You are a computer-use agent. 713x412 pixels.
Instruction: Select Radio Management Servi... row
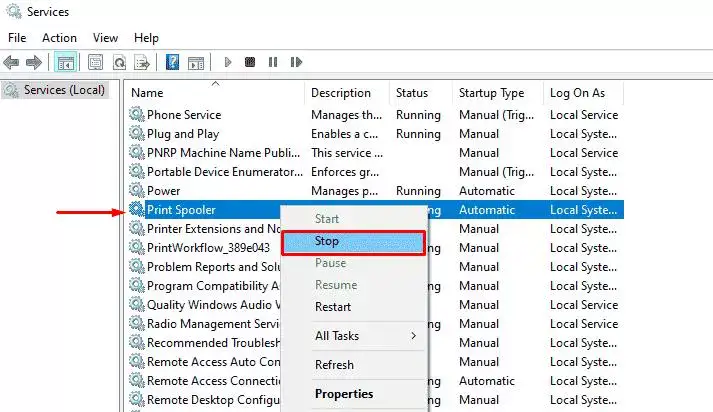point(376,324)
